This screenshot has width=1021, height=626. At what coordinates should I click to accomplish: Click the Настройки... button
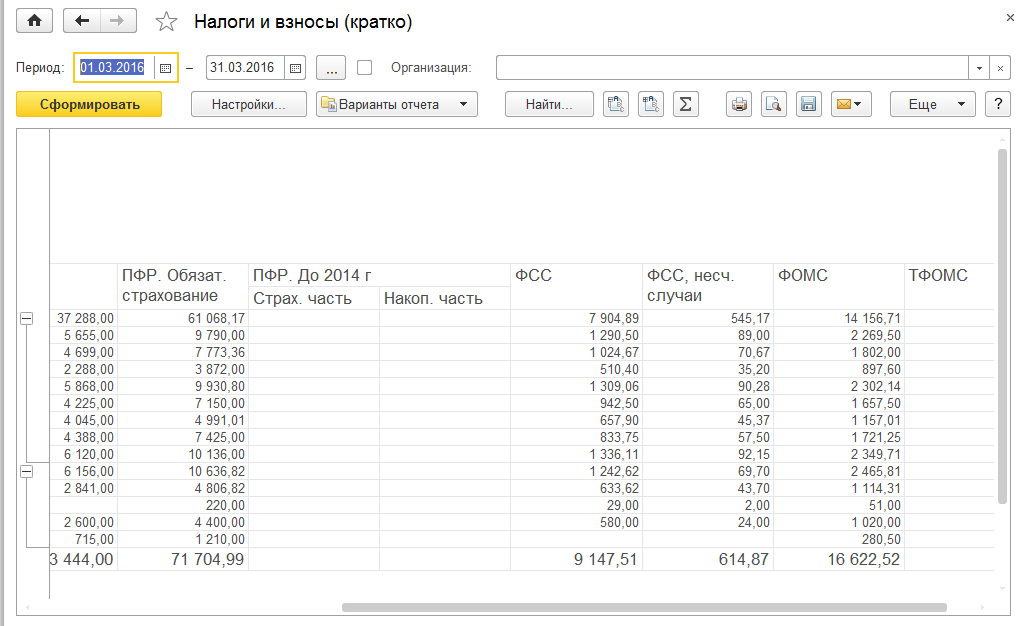pos(249,104)
